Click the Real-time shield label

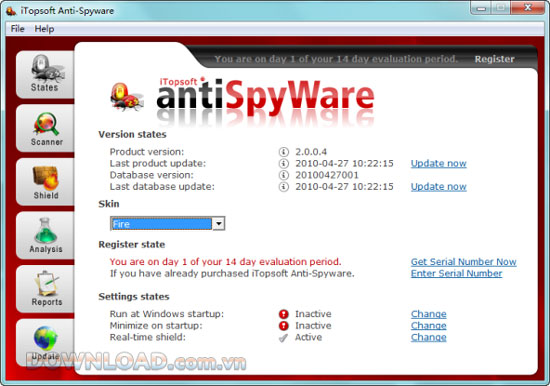(x=148, y=337)
